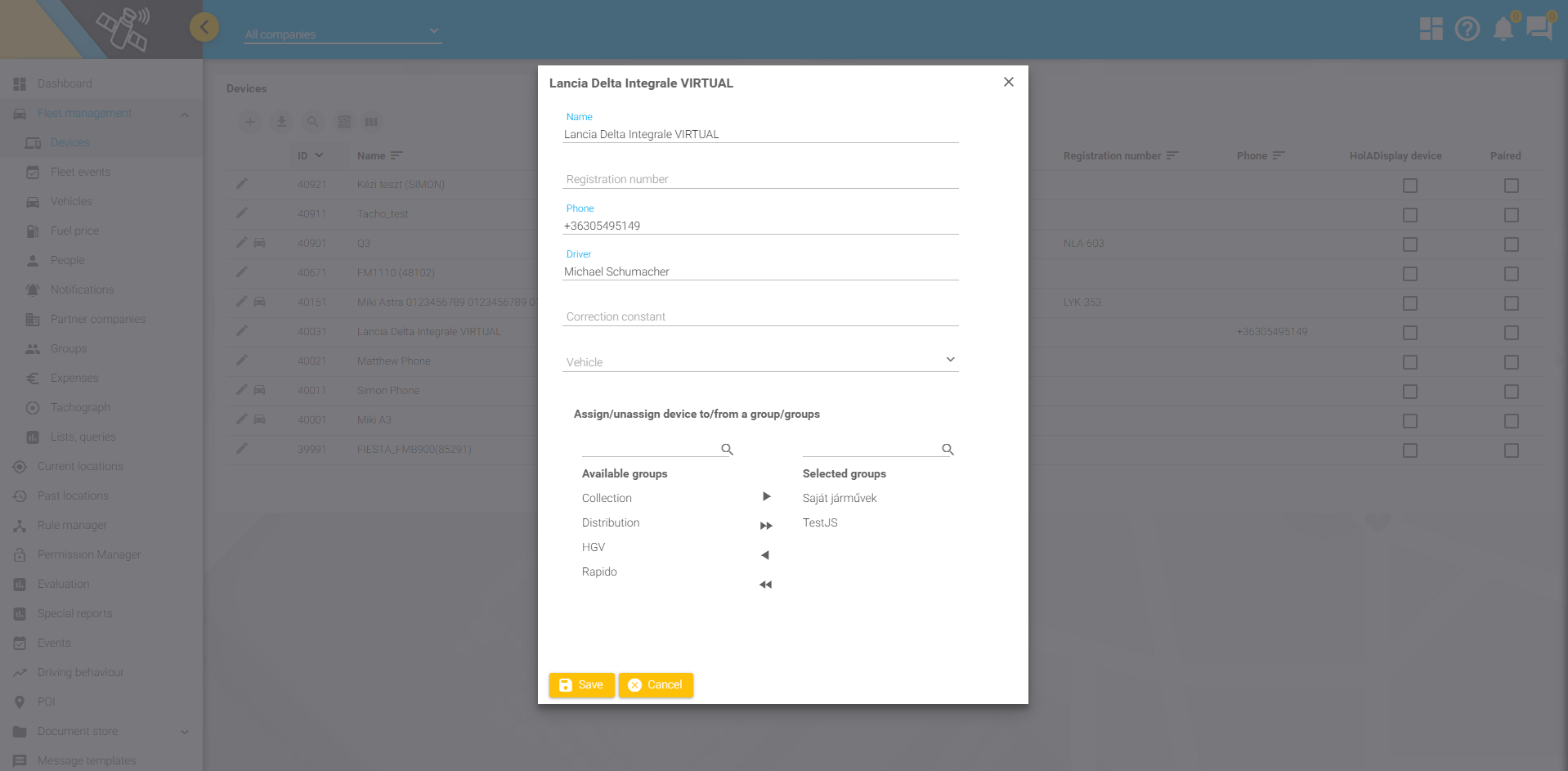The height and width of the screenshot is (771, 1568).
Task: Click the Registration number input field
Action: click(x=760, y=179)
